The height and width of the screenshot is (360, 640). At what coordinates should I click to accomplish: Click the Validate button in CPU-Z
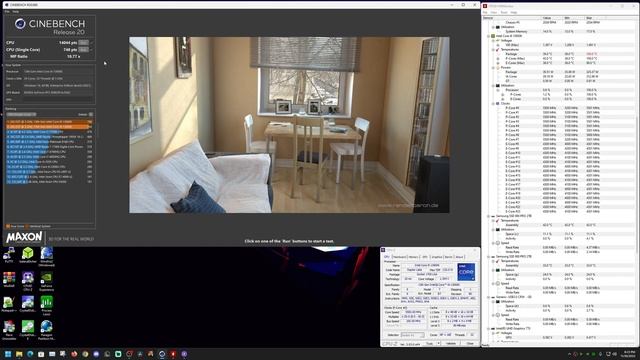(451, 344)
